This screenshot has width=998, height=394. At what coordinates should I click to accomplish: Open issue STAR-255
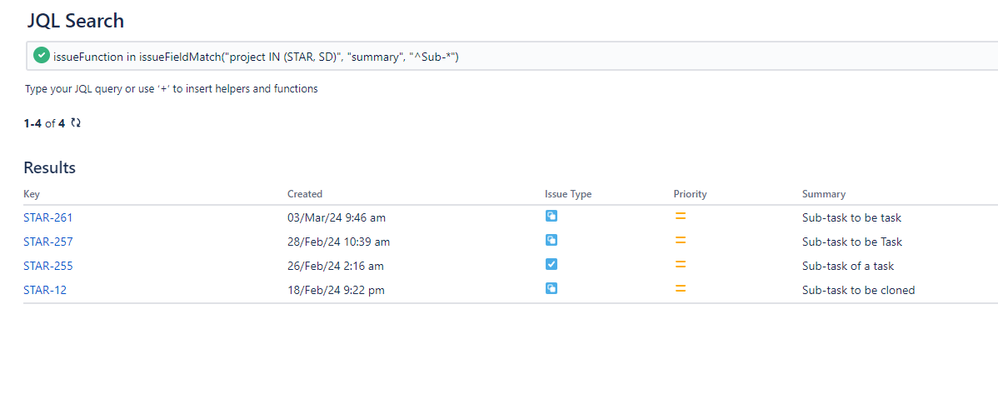pos(48,266)
